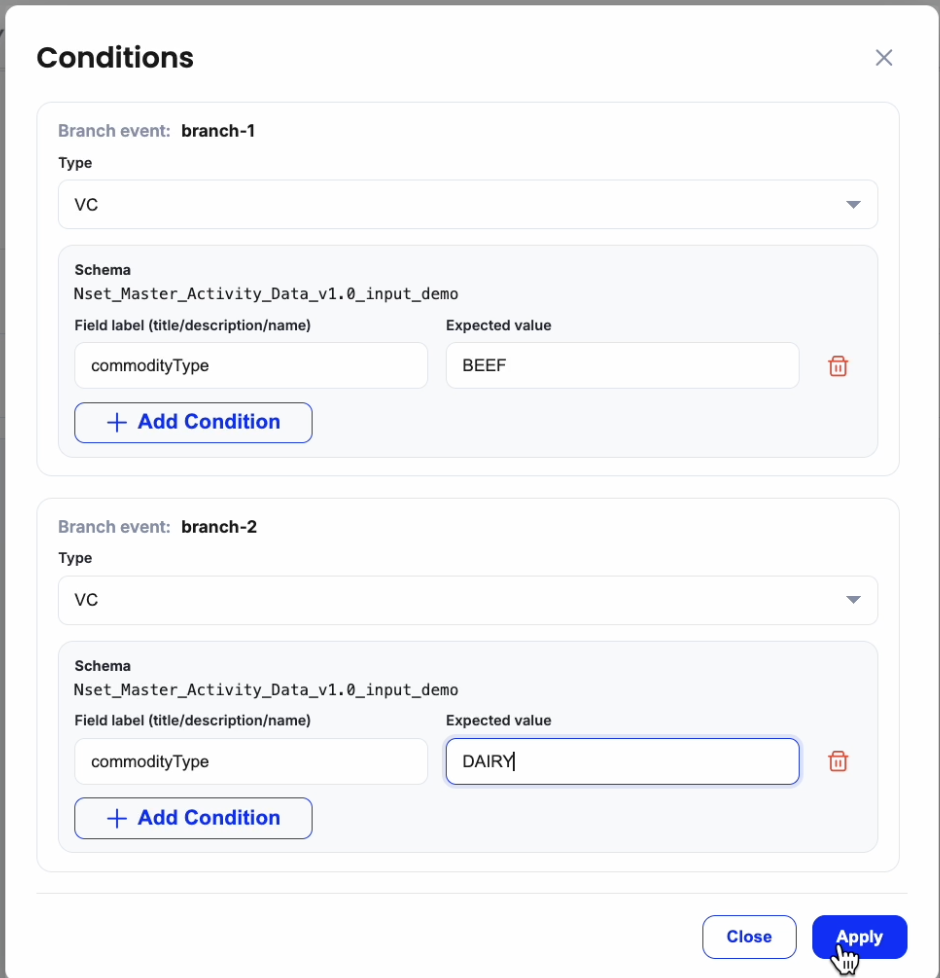Click the plus icon in branch-2's Add Condition
Viewport: 940px width, 978px height.
(117, 818)
